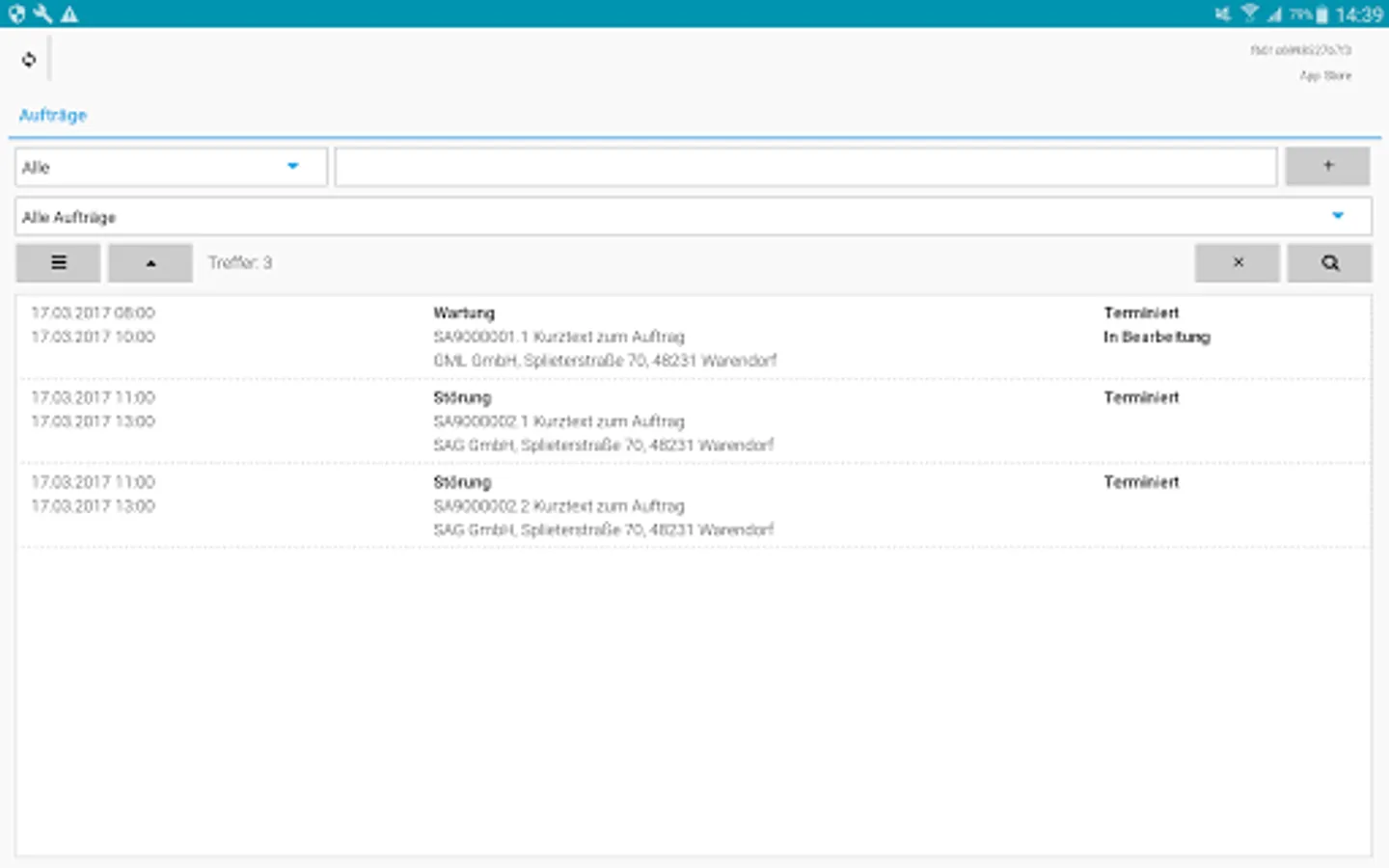Expand the Alle Aufträge dropdown
Image resolution: width=1389 pixels, height=868 pixels.
(x=694, y=216)
